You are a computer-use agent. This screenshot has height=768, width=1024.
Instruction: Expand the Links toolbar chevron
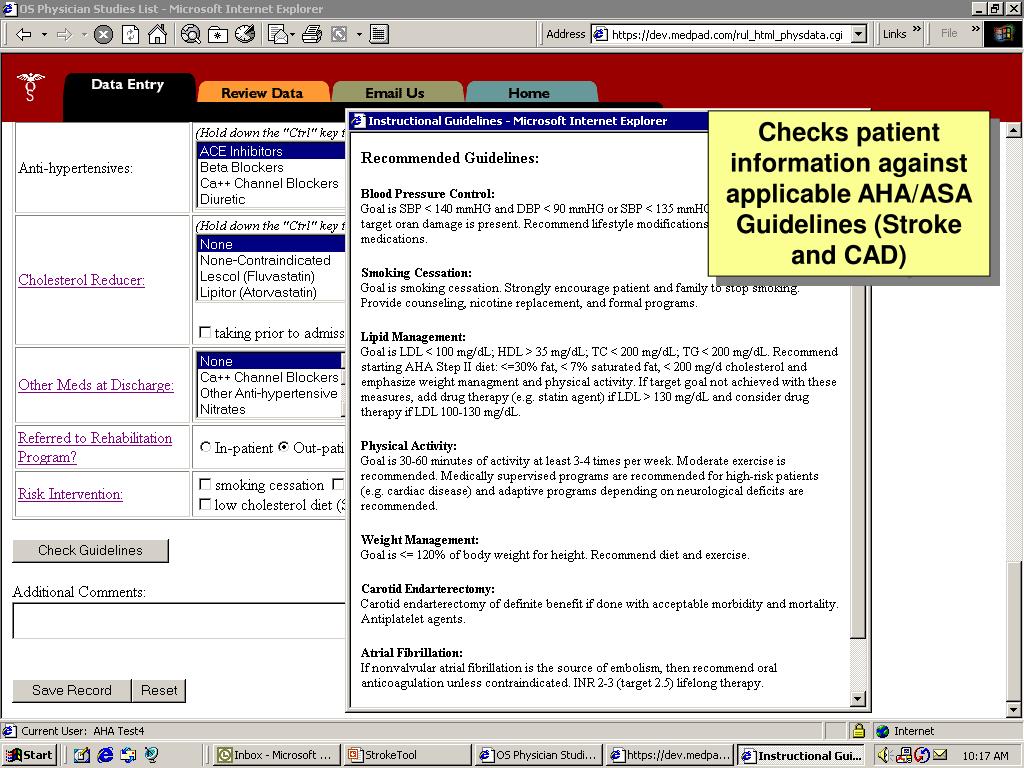click(916, 29)
